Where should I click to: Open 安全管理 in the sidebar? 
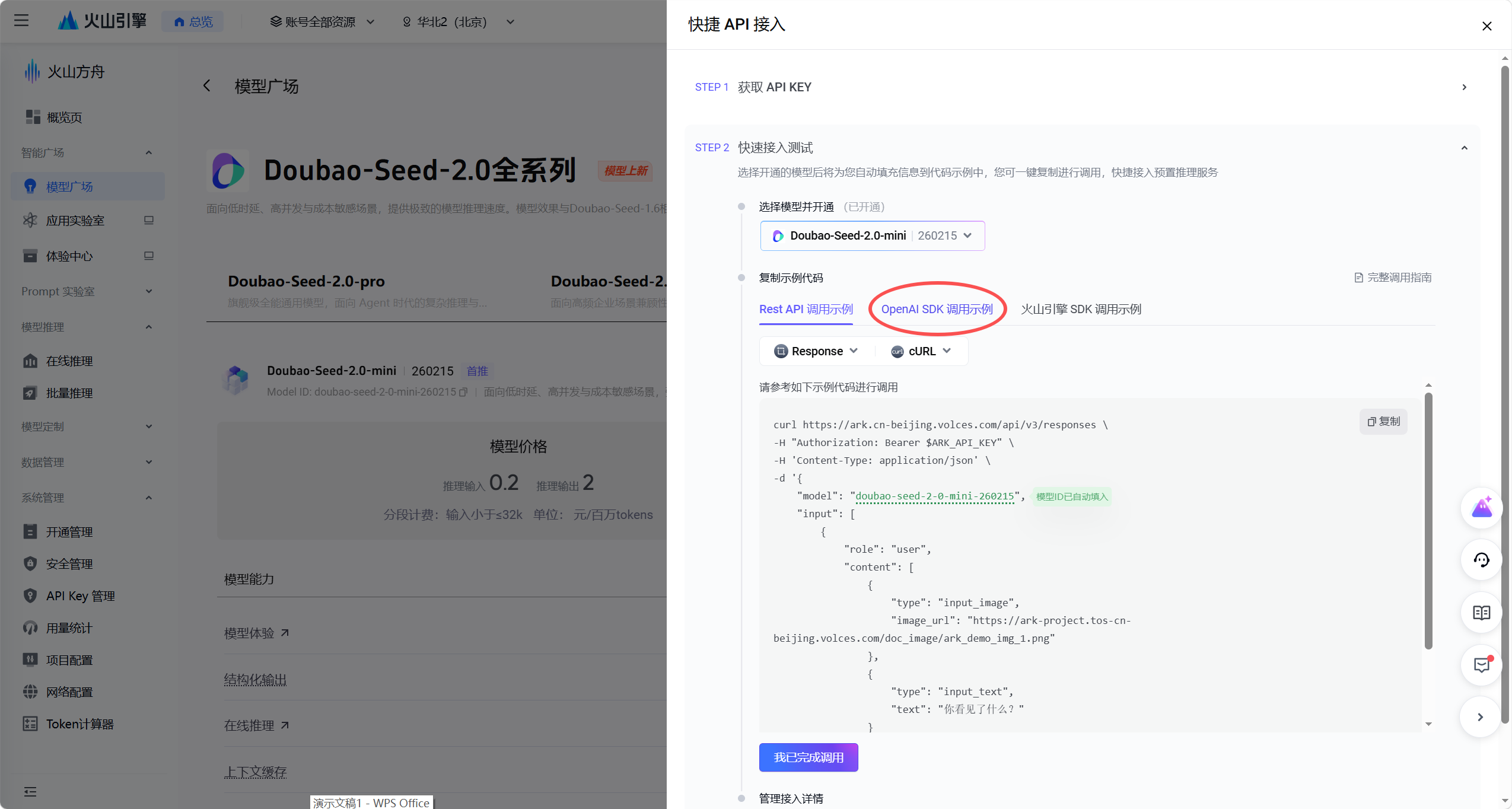pos(88,564)
